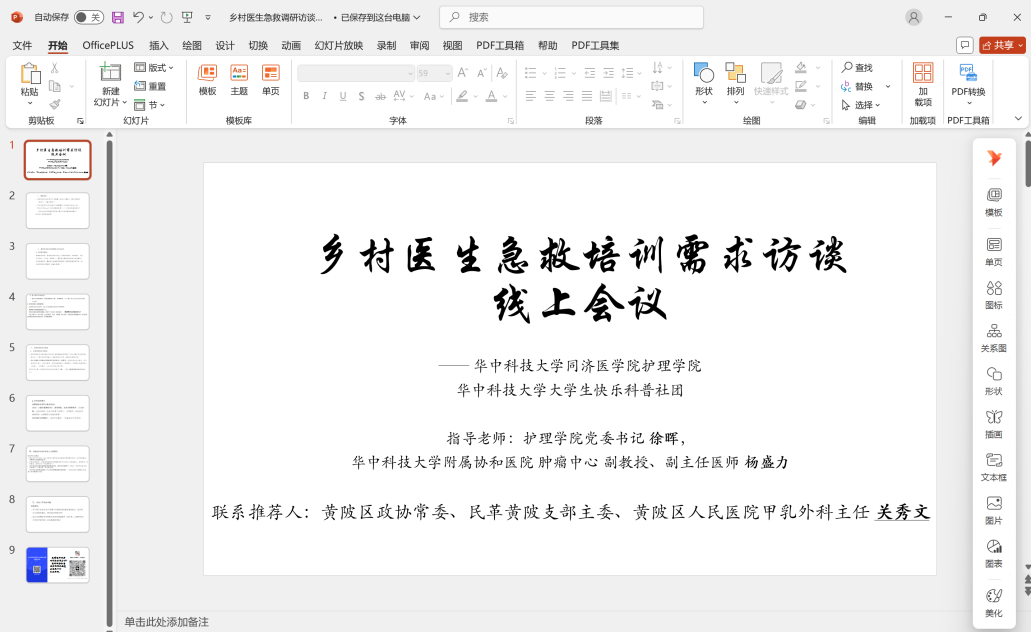Click the Increase Font Size icon
The image size is (1031, 632).
click(462, 73)
